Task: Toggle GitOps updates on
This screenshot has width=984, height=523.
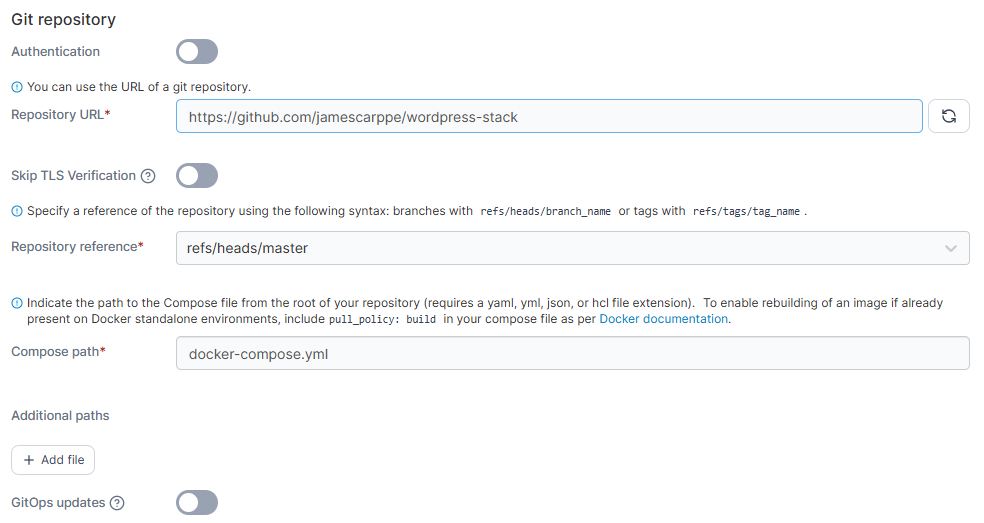Action: point(196,503)
